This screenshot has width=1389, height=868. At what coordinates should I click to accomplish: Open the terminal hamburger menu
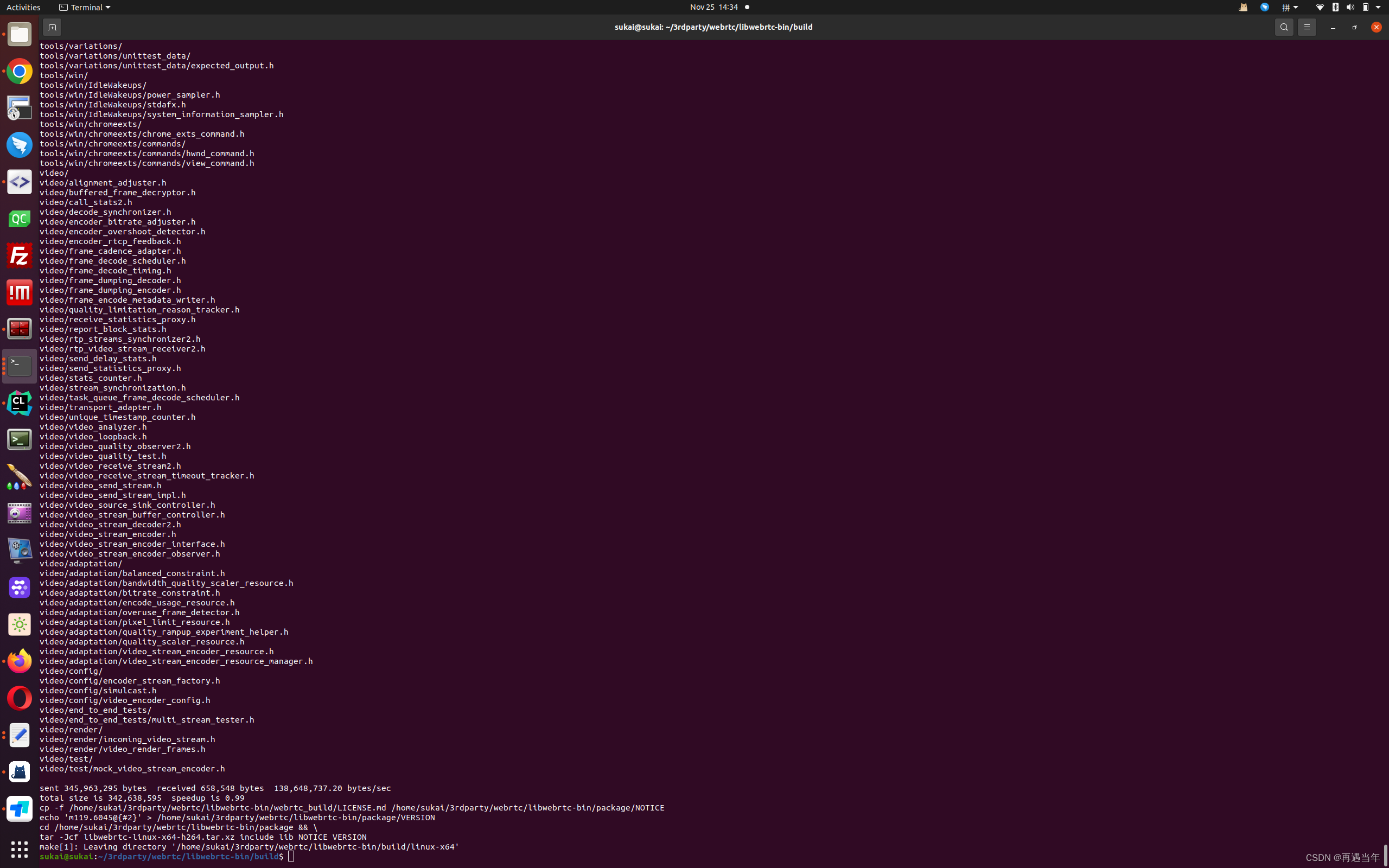click(x=1307, y=27)
